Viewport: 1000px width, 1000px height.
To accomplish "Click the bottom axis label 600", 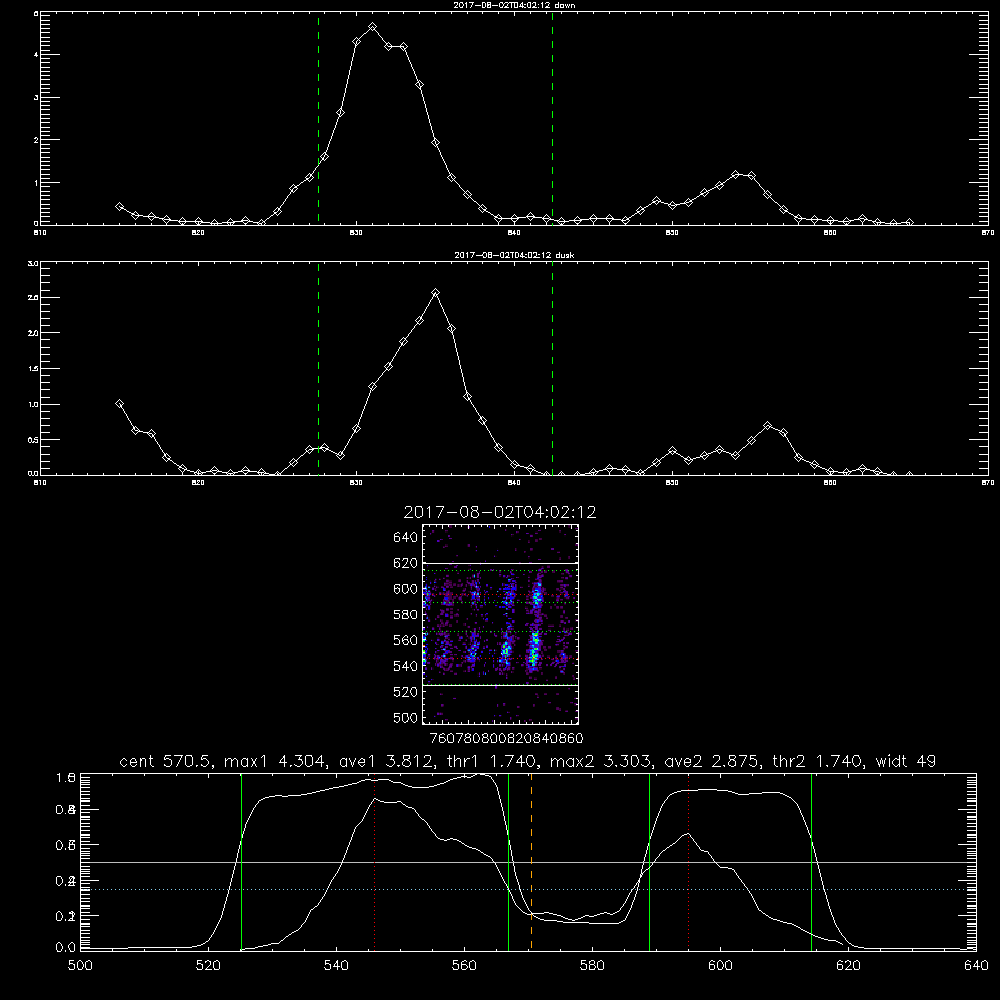I will point(721,966).
